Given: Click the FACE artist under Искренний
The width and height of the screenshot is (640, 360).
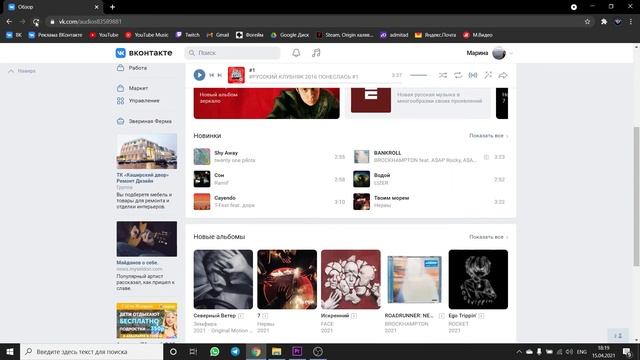Looking at the screenshot, I should click(327, 324).
